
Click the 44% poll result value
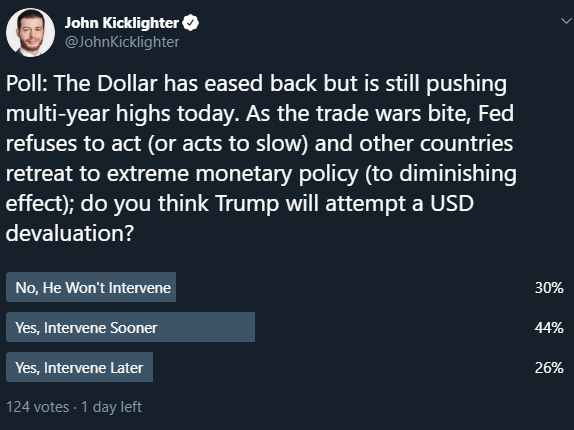pyautogui.click(x=549, y=328)
